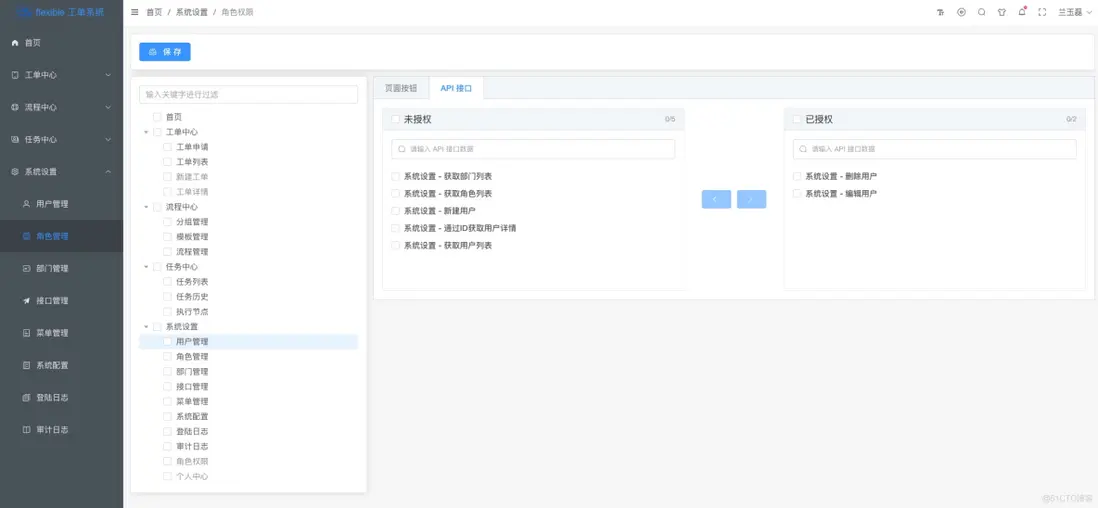Focus the 已授权 API search input
The width and height of the screenshot is (1098, 508).
[x=934, y=149]
